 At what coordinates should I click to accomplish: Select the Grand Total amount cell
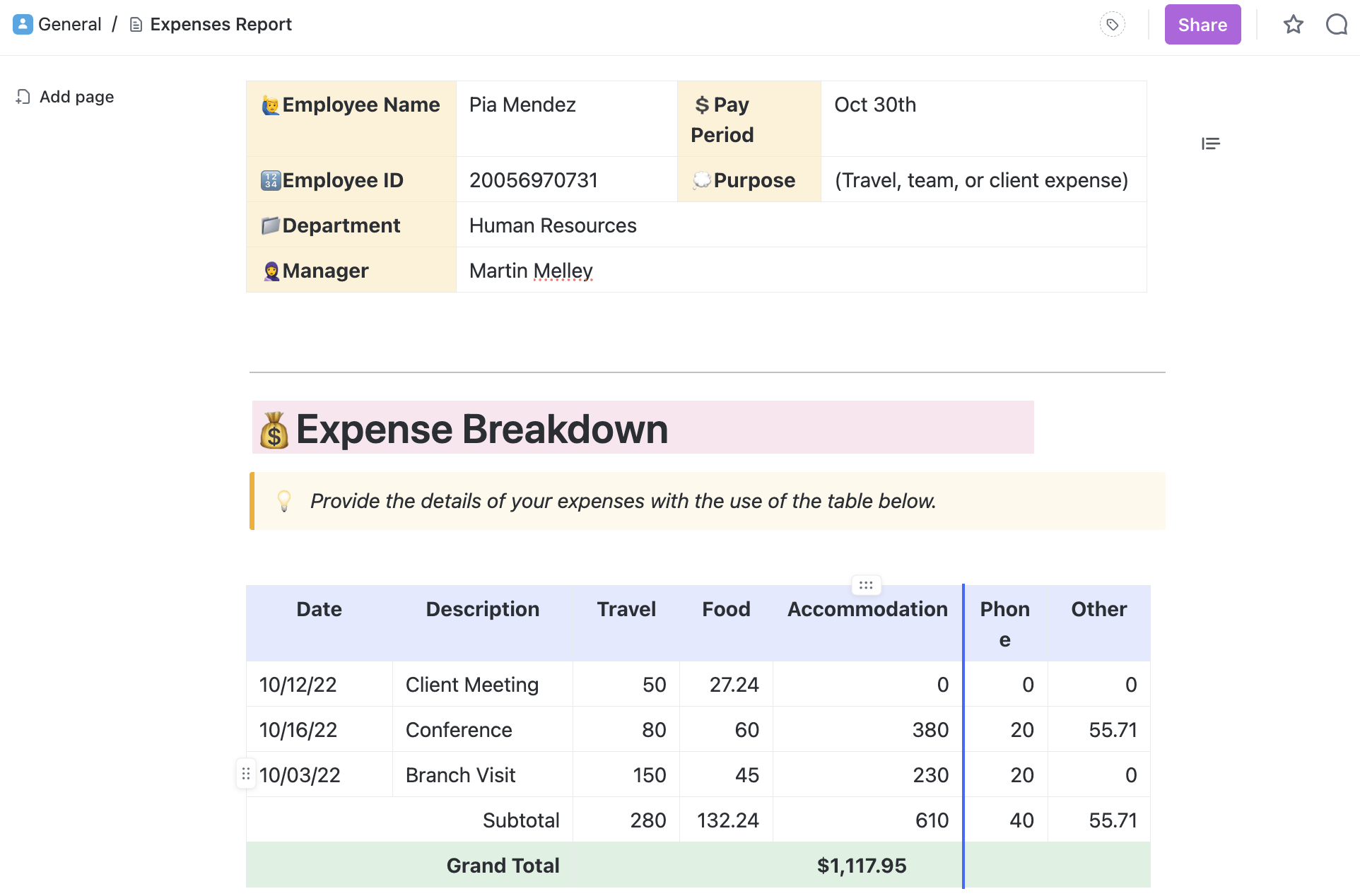click(x=861, y=864)
